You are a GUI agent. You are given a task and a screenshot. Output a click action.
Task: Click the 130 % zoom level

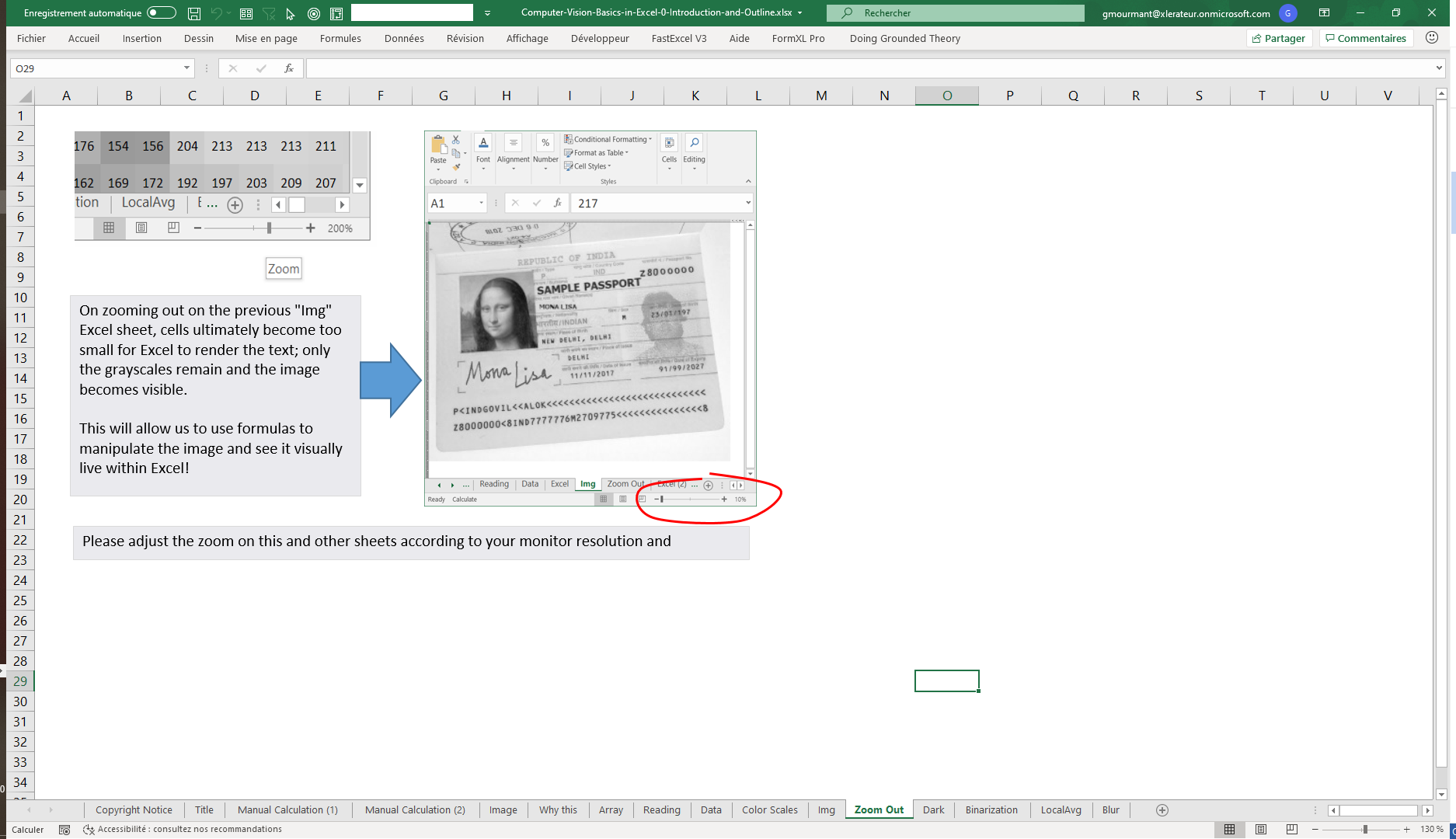pyautogui.click(x=1432, y=830)
